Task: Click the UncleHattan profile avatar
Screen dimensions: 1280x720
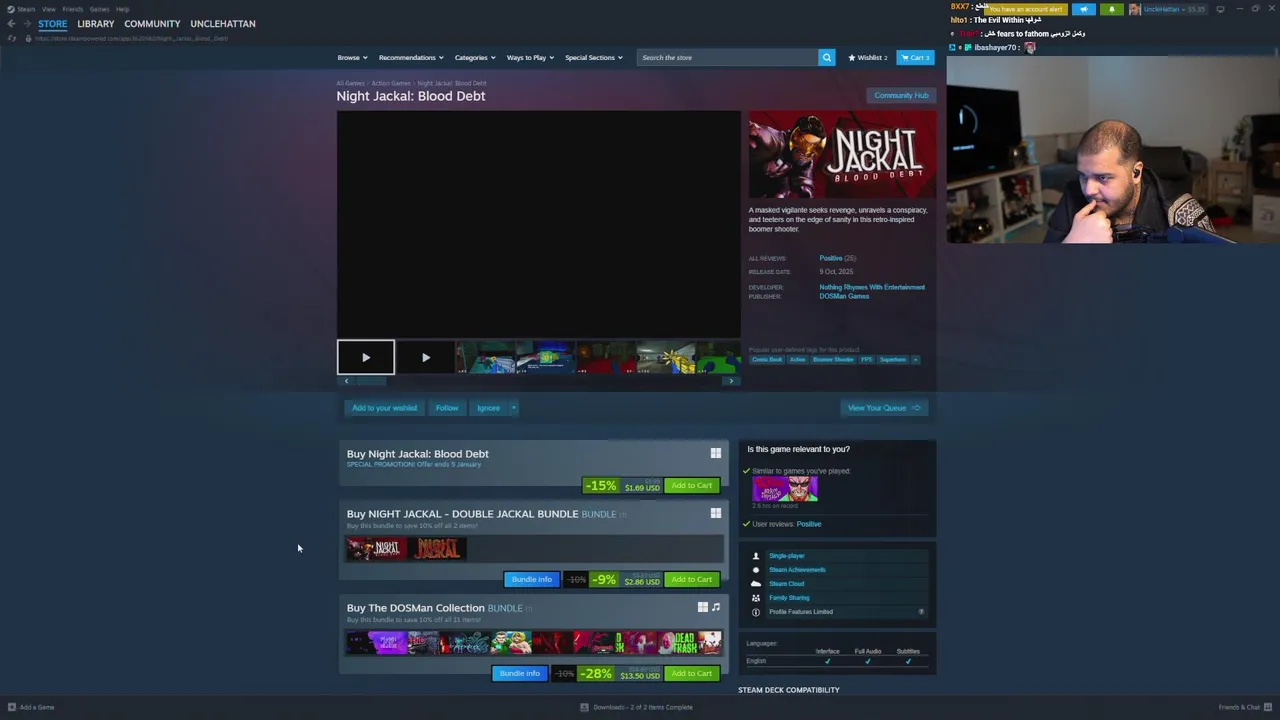Action: tap(1134, 9)
